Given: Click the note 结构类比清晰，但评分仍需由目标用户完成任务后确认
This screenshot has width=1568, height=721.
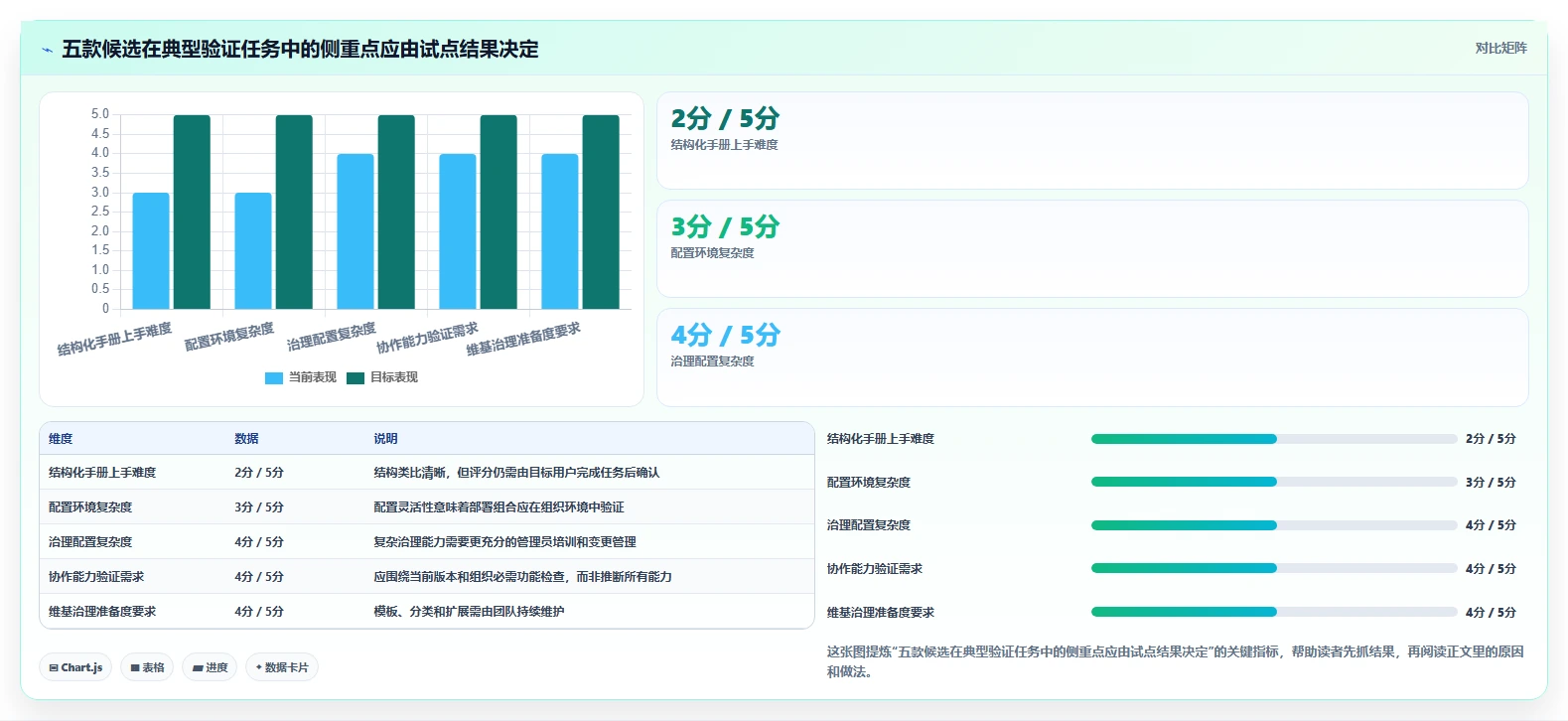Looking at the screenshot, I should 516,473.
